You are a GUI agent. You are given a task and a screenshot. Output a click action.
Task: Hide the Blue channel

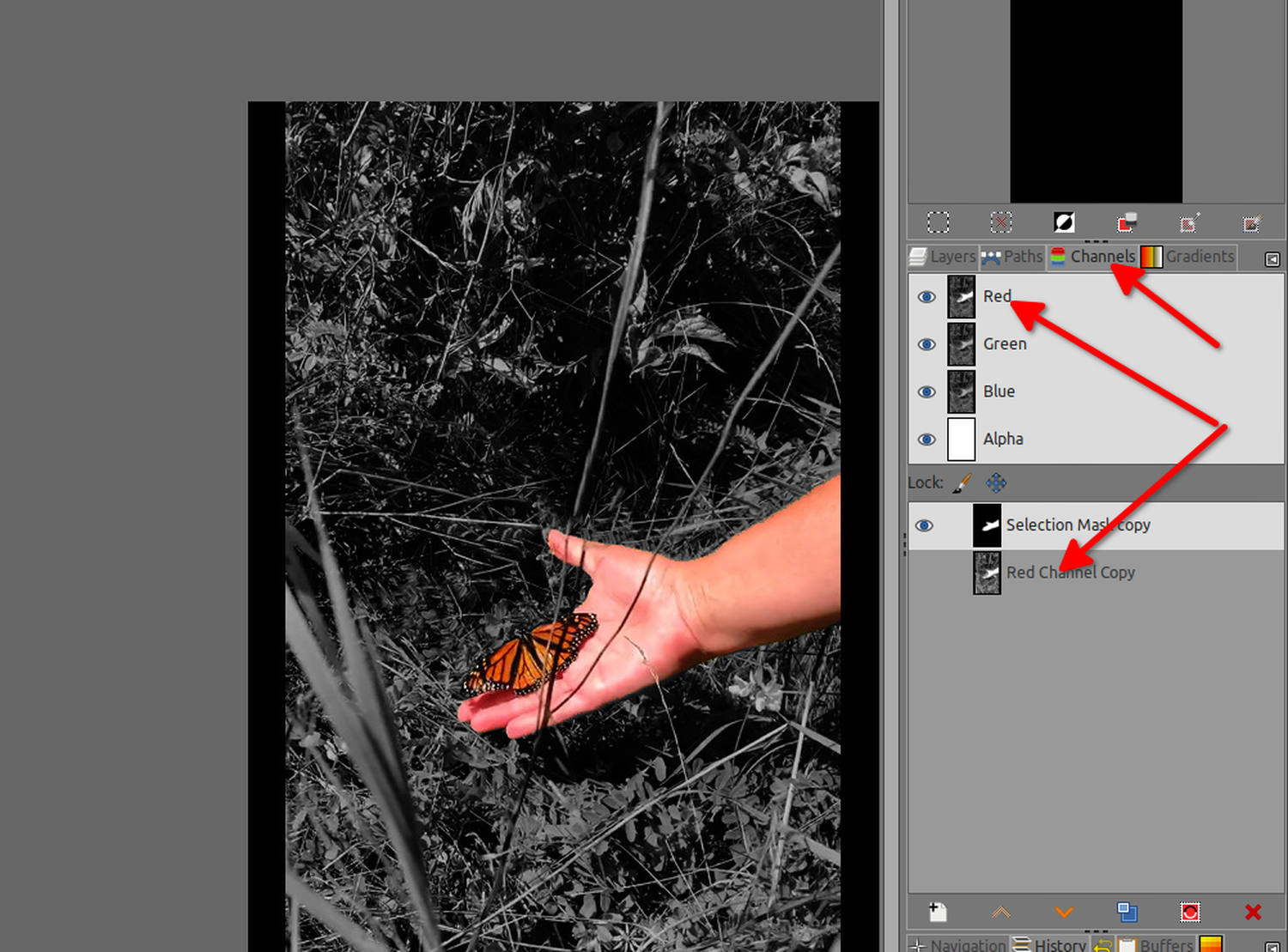[927, 392]
